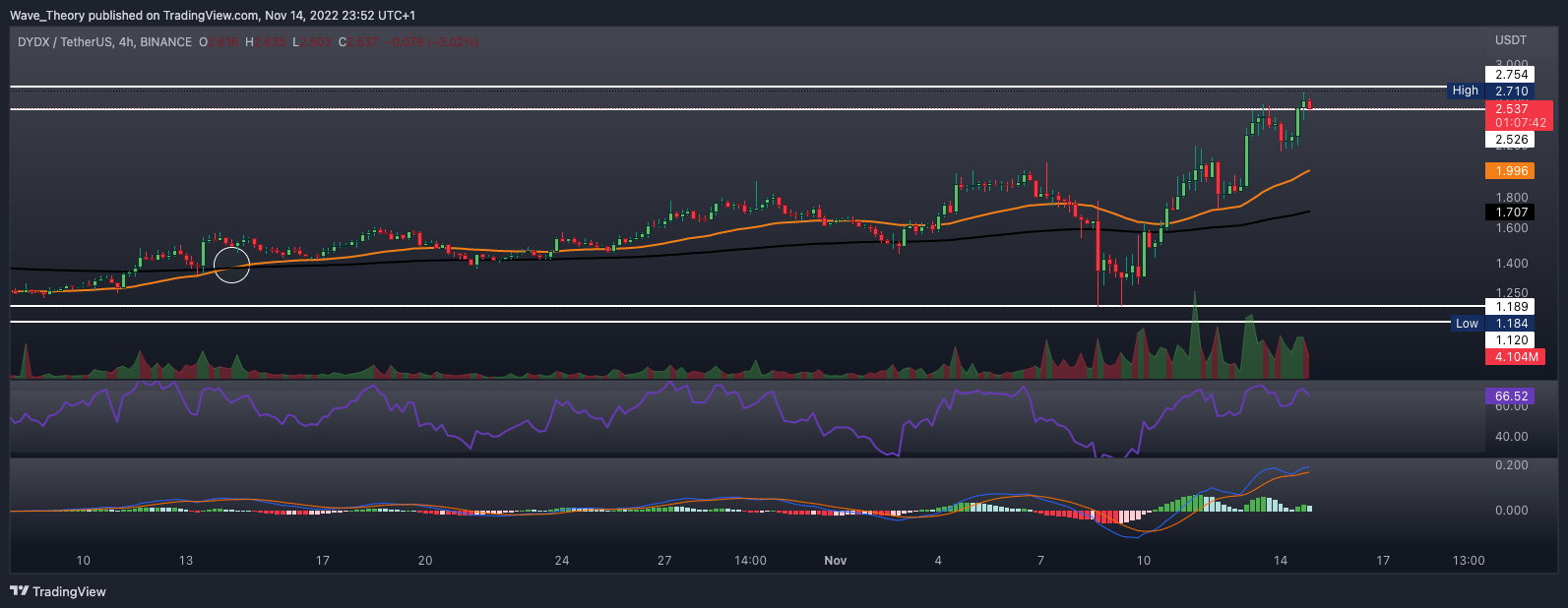The image size is (1568, 608).
Task: Click the 13:00 time axis label
Action: point(1468,561)
